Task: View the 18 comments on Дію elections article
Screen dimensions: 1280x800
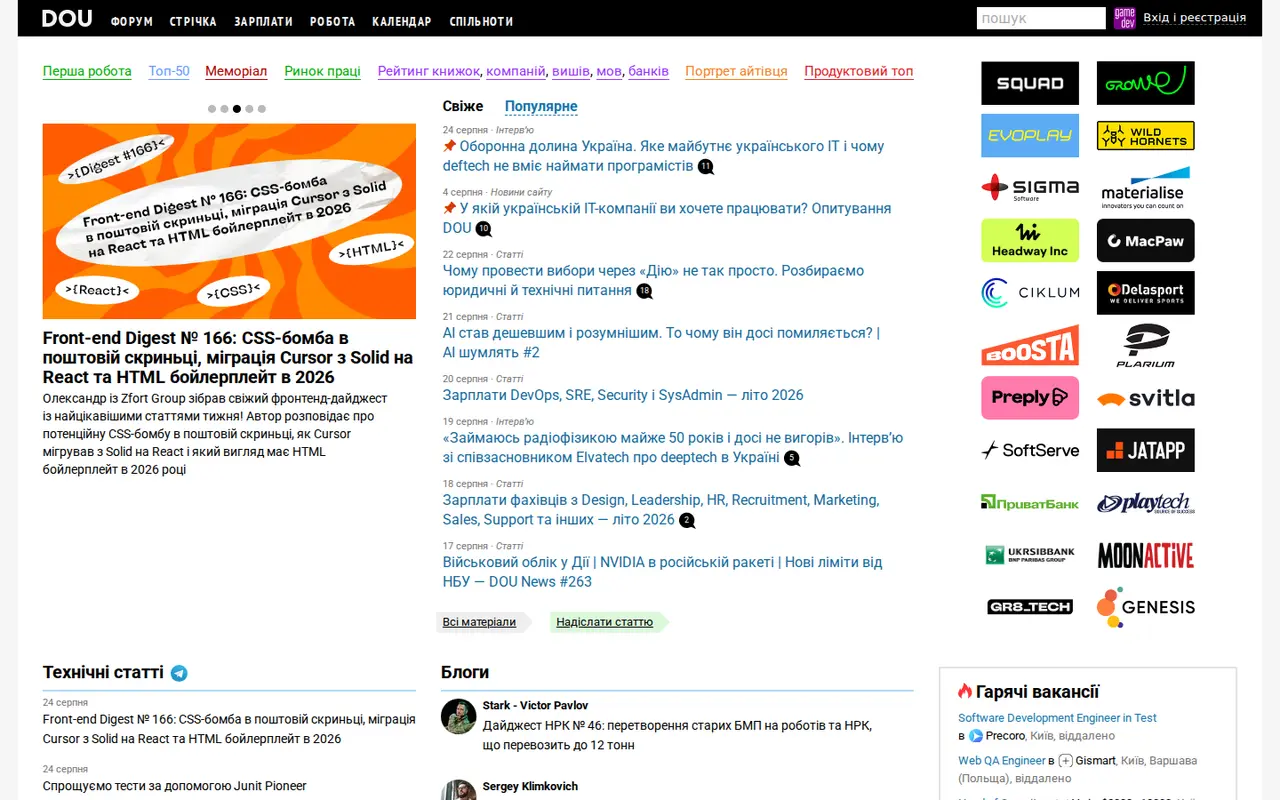Action: coord(645,291)
